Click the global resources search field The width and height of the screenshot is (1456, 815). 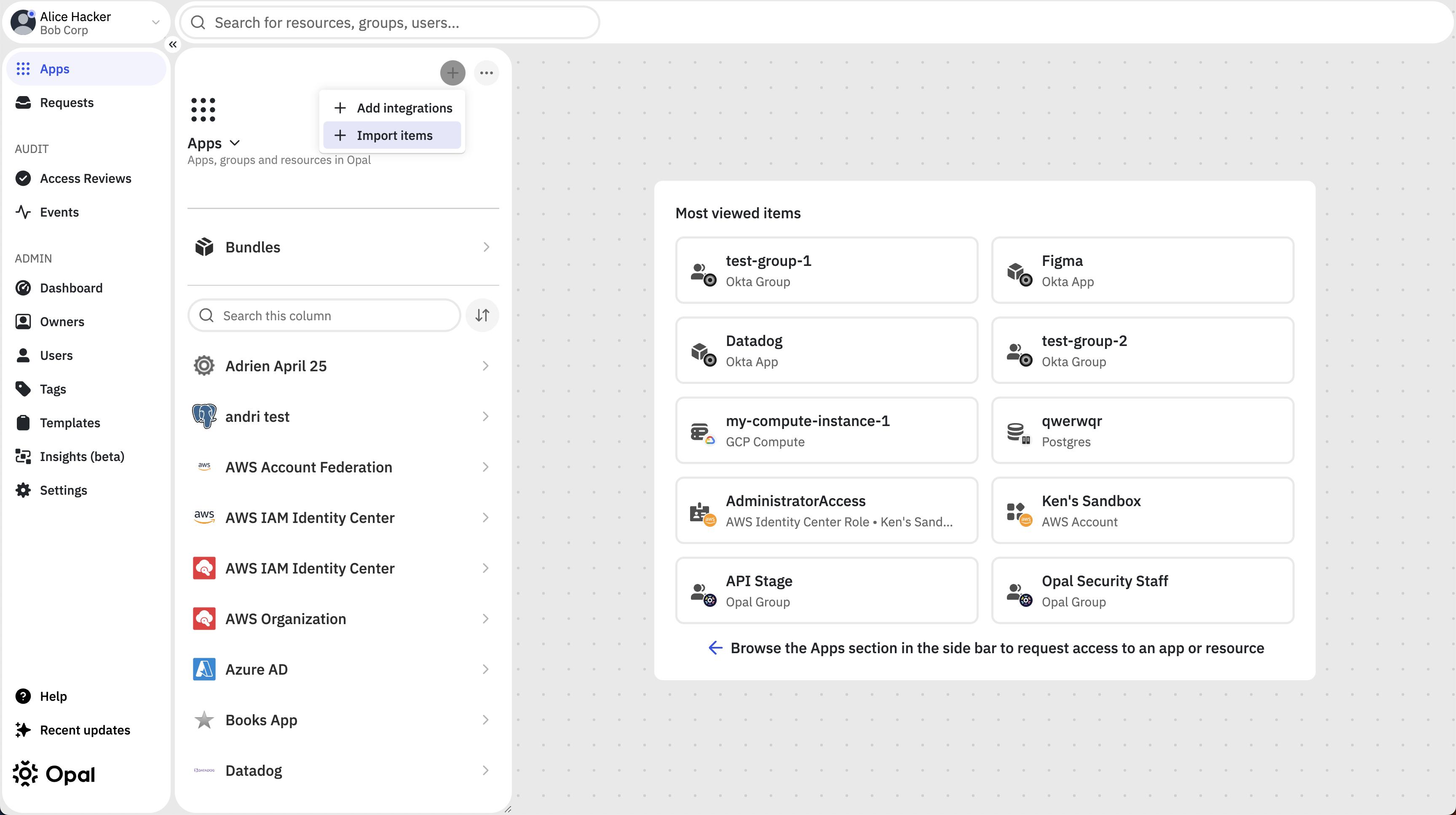pyautogui.click(x=390, y=23)
